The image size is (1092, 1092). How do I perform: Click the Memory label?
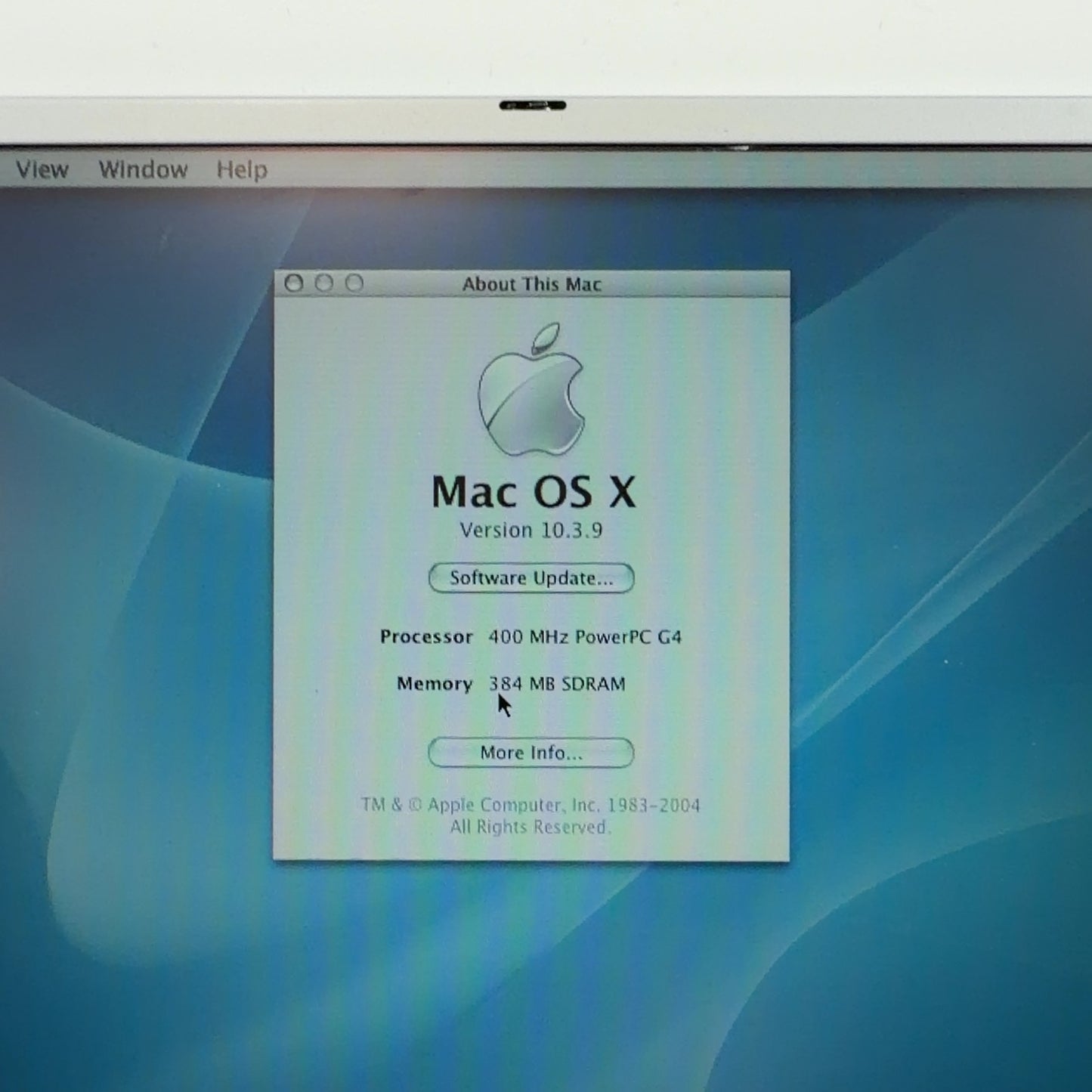(435, 684)
